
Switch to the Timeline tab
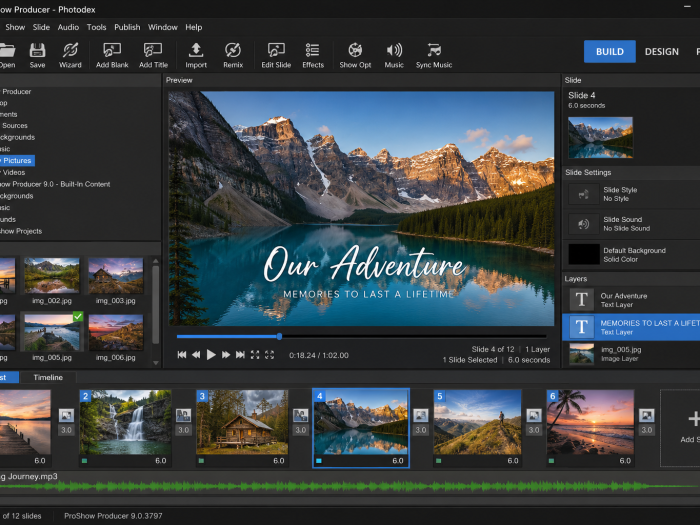point(48,378)
